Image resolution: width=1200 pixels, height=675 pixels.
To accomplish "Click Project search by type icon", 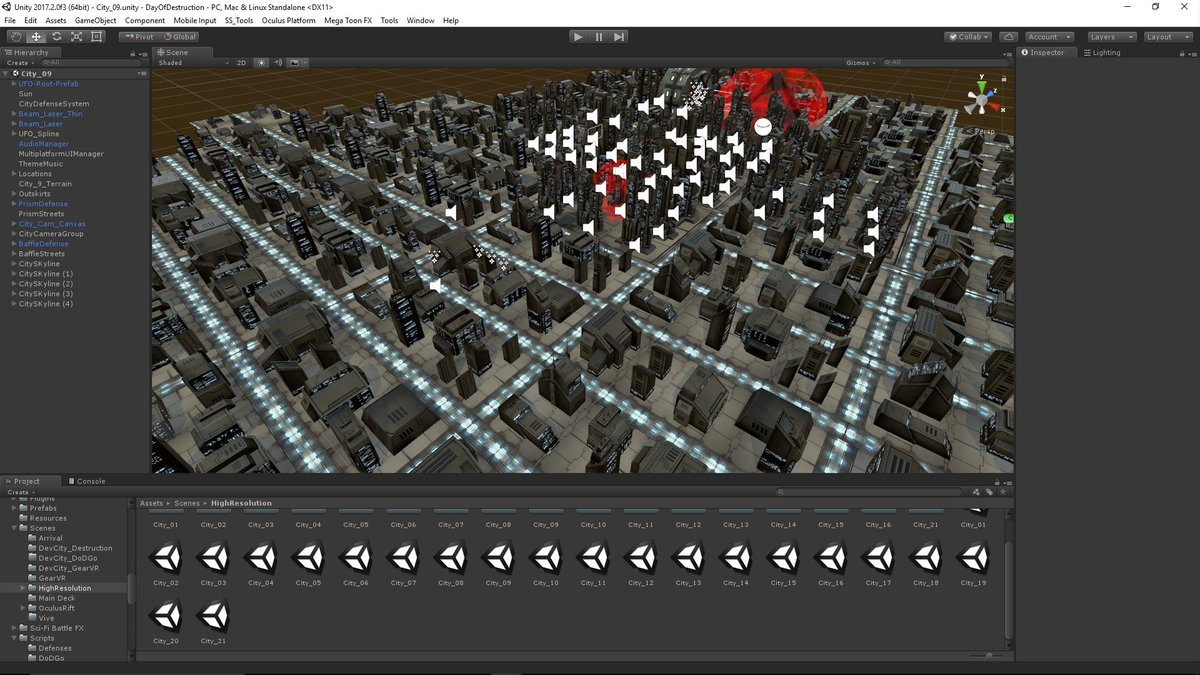I will coord(977,492).
